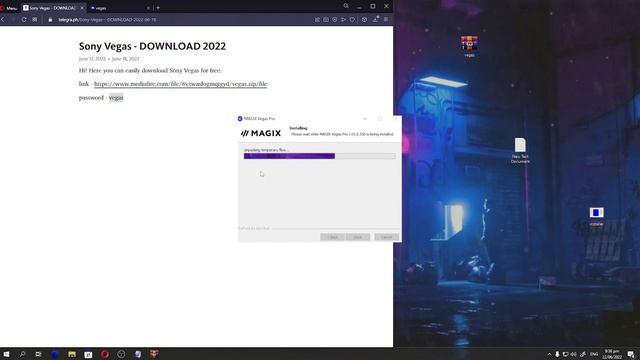Click the MAGIX Vegas Pro title bar icon
The image size is (640, 360).
[240, 119]
